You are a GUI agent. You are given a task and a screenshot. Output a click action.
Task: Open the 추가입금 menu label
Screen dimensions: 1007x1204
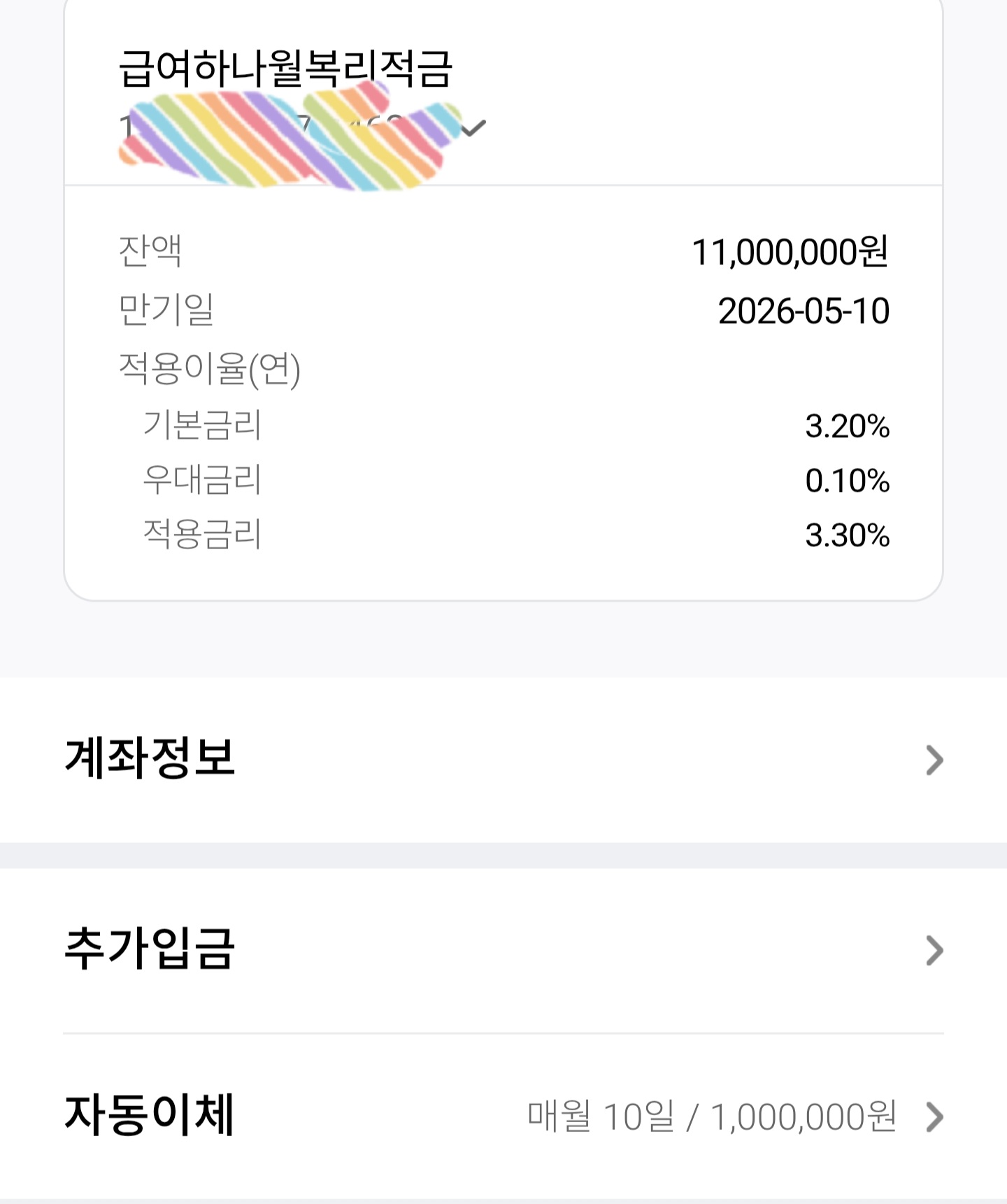(150, 948)
